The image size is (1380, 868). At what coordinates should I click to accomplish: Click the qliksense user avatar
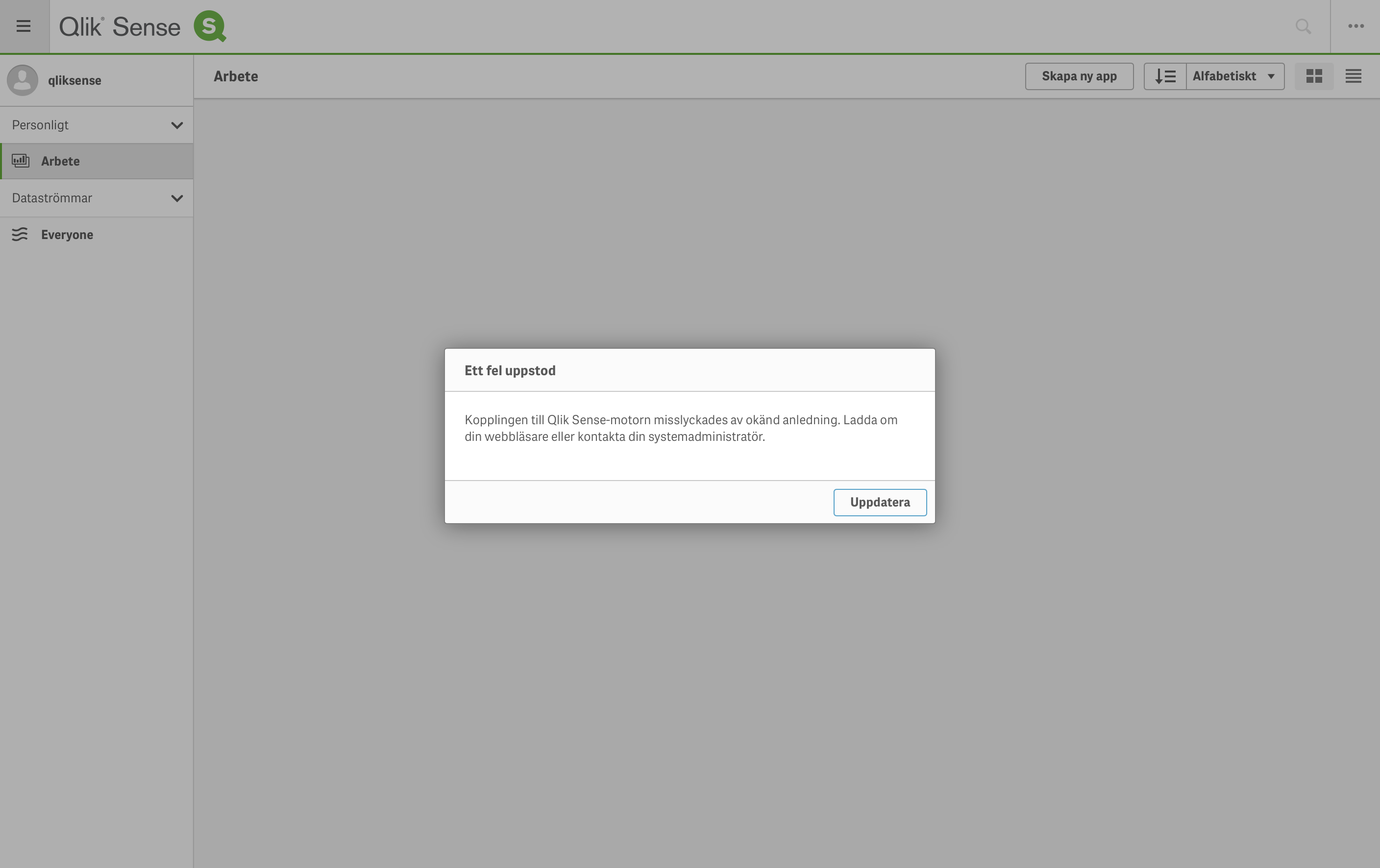(23, 80)
